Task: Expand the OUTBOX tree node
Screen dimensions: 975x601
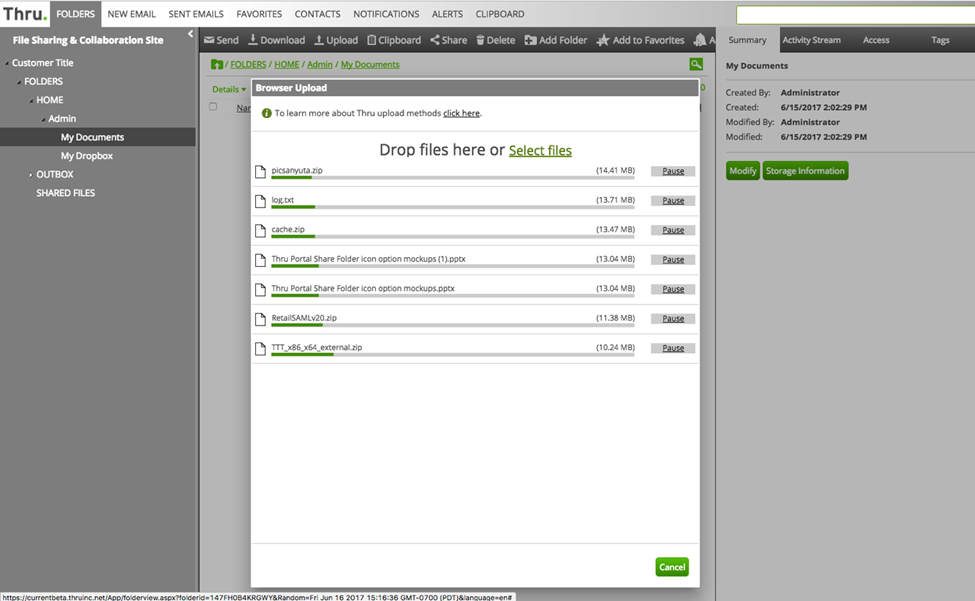Action: click(x=30, y=175)
